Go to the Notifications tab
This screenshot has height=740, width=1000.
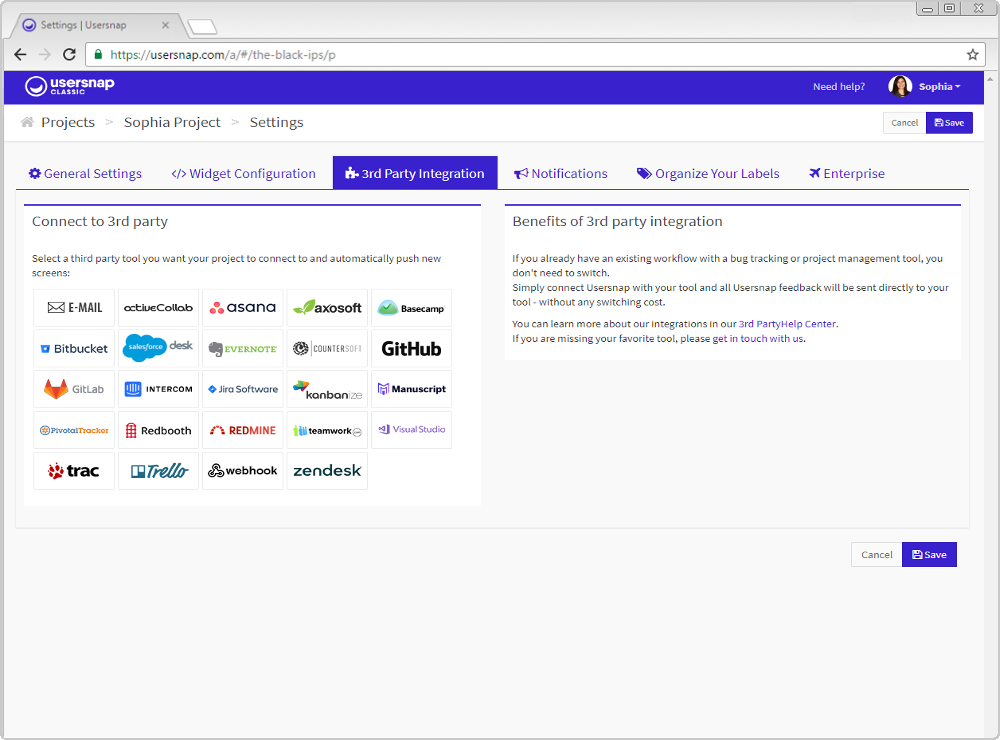click(561, 174)
